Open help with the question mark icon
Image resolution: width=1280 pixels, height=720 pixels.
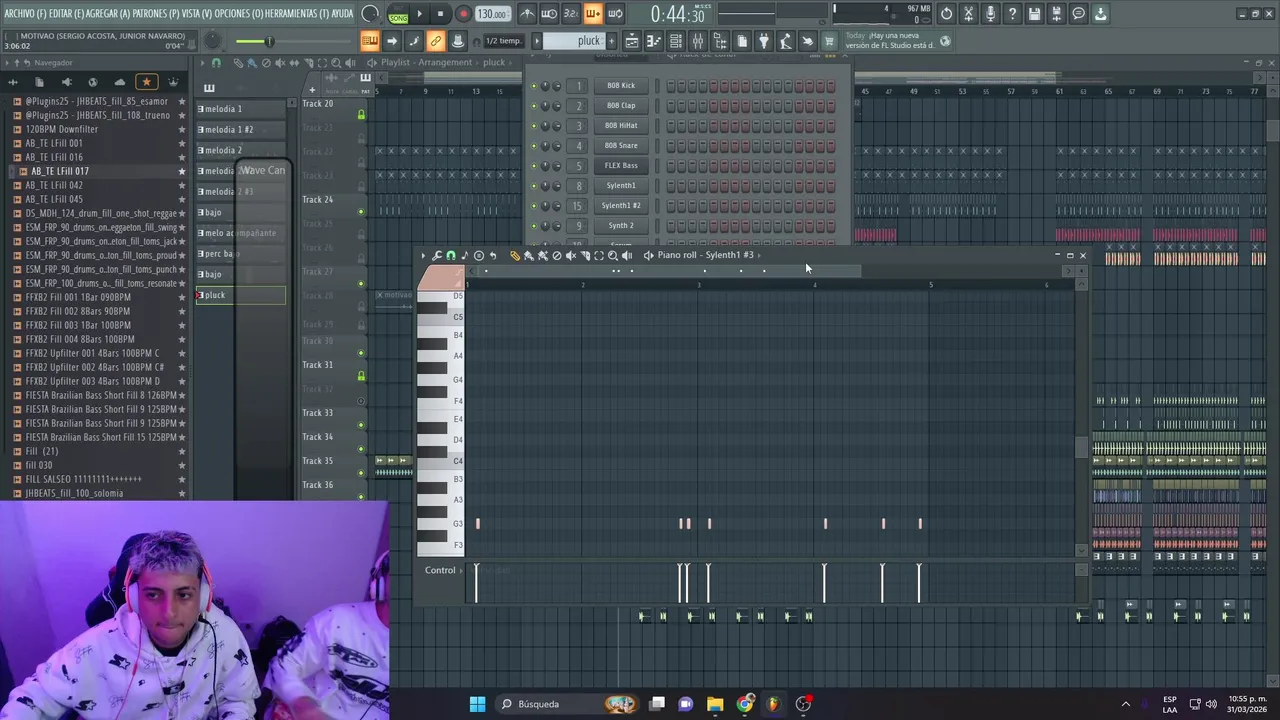(x=1012, y=14)
